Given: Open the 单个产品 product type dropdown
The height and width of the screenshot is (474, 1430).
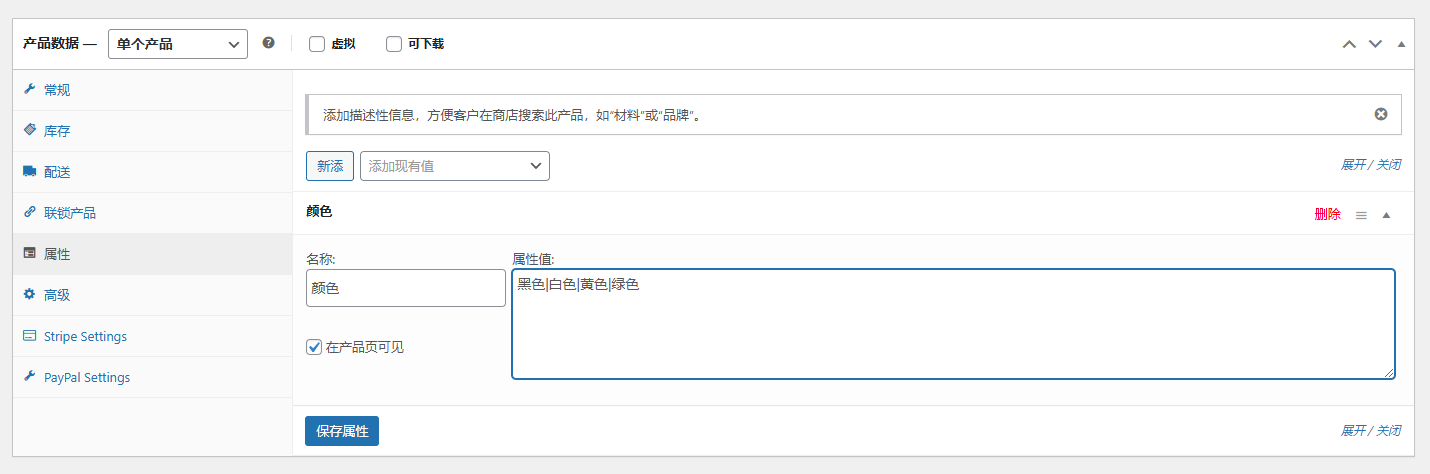Looking at the screenshot, I should [x=178, y=44].
